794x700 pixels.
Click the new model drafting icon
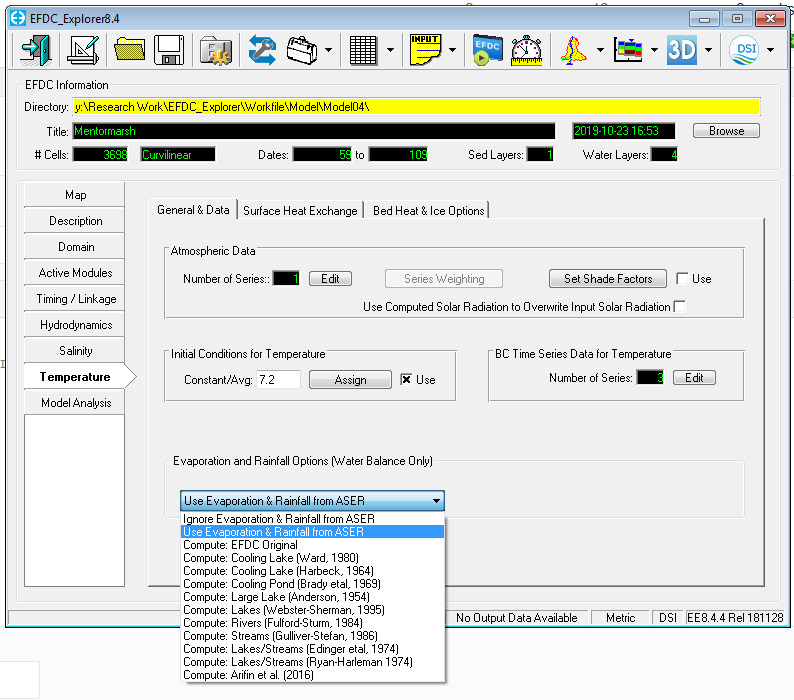[x=83, y=50]
